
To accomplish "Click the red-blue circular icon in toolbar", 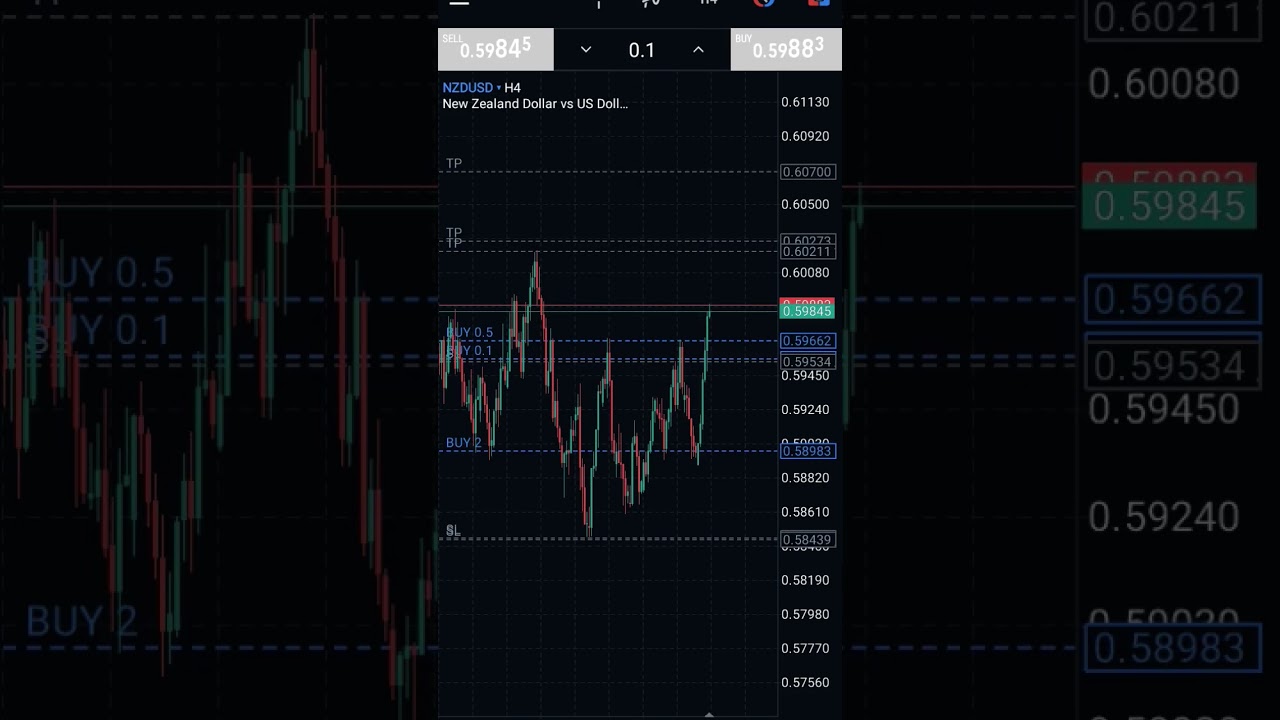I will [764, 3].
